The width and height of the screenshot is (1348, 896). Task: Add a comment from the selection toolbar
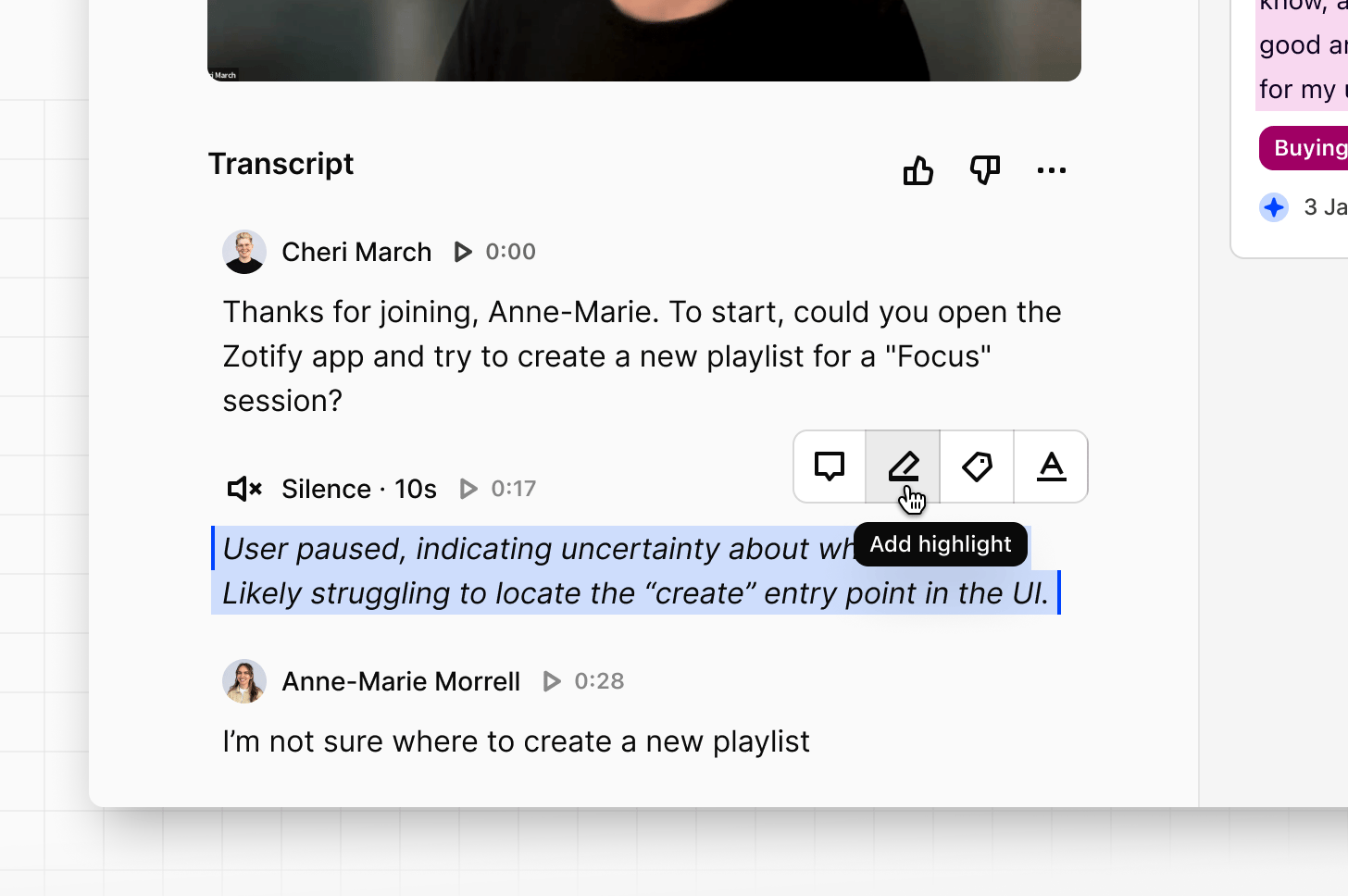(x=830, y=467)
